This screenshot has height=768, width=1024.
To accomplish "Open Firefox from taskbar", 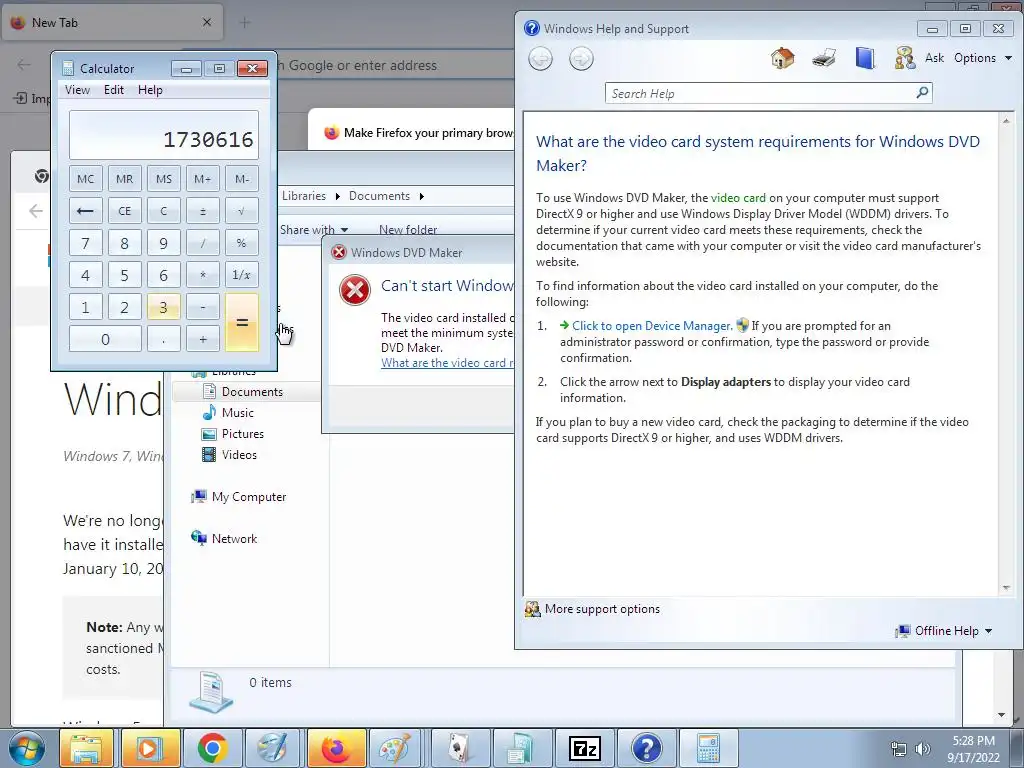I will 336,748.
